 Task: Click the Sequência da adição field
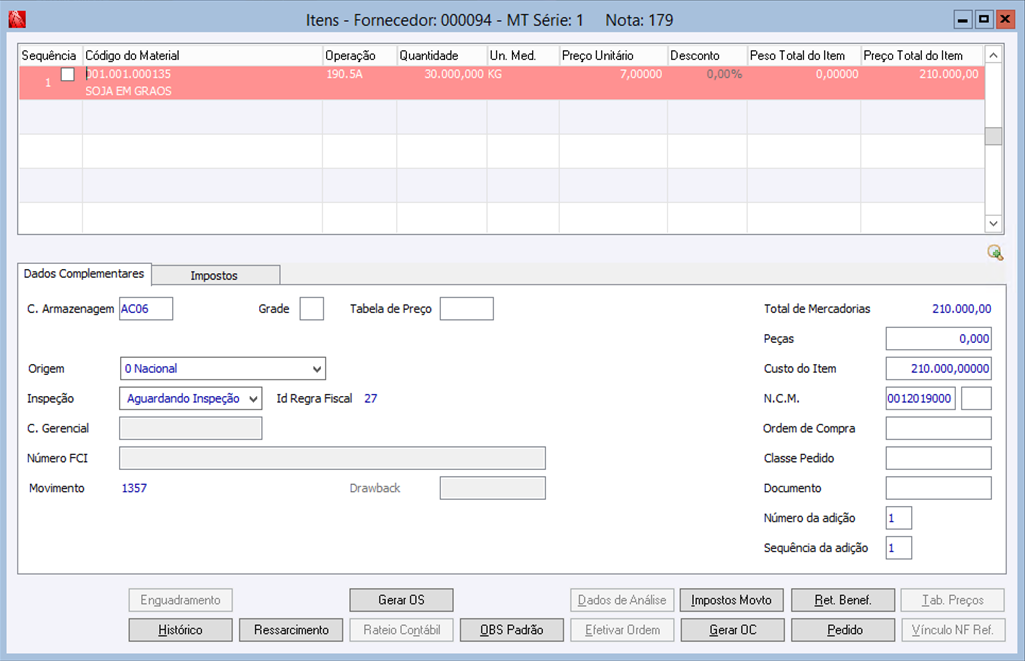[x=898, y=548]
